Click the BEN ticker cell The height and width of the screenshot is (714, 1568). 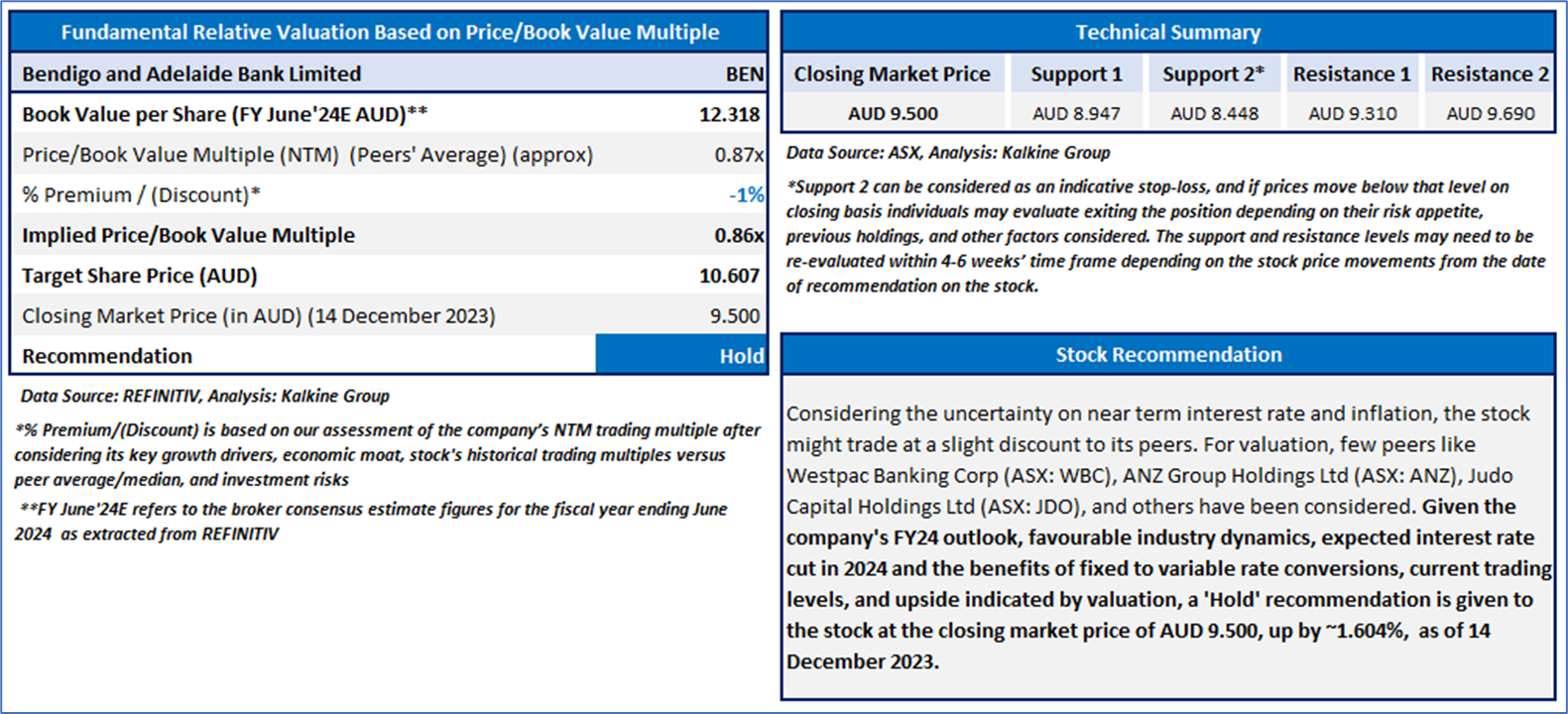tap(744, 74)
